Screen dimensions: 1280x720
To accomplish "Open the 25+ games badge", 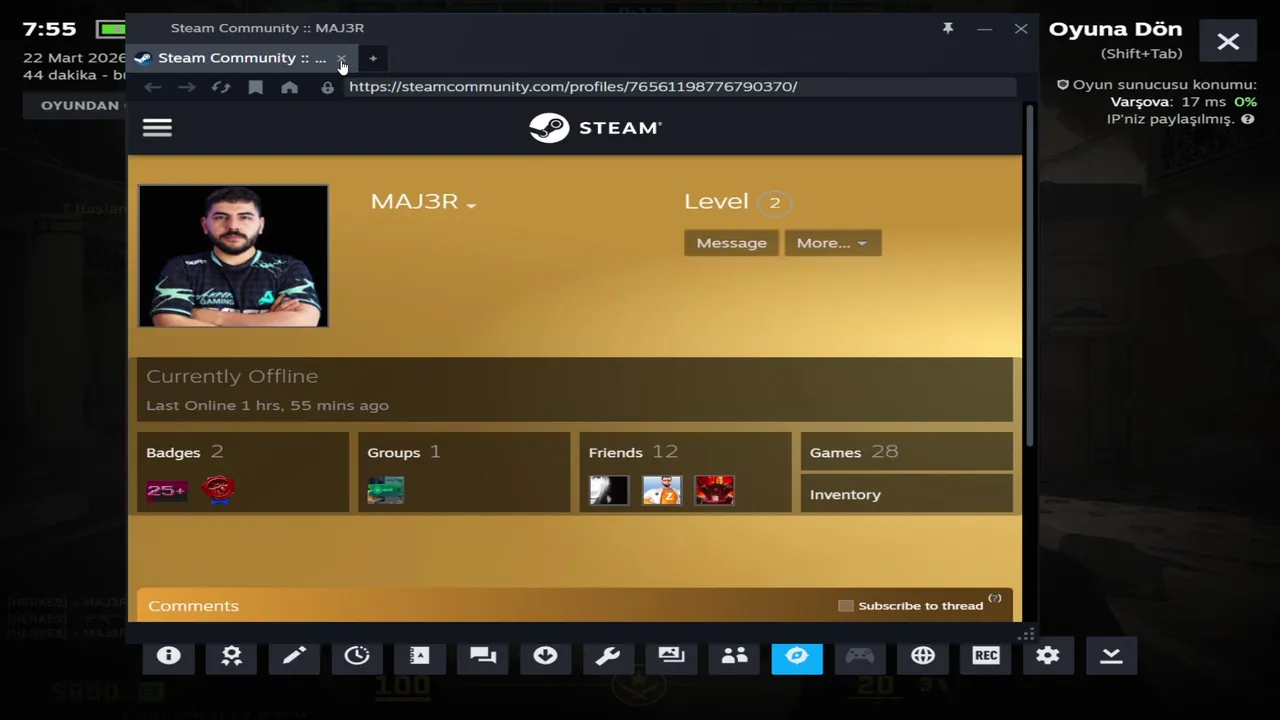I will (x=166, y=490).
